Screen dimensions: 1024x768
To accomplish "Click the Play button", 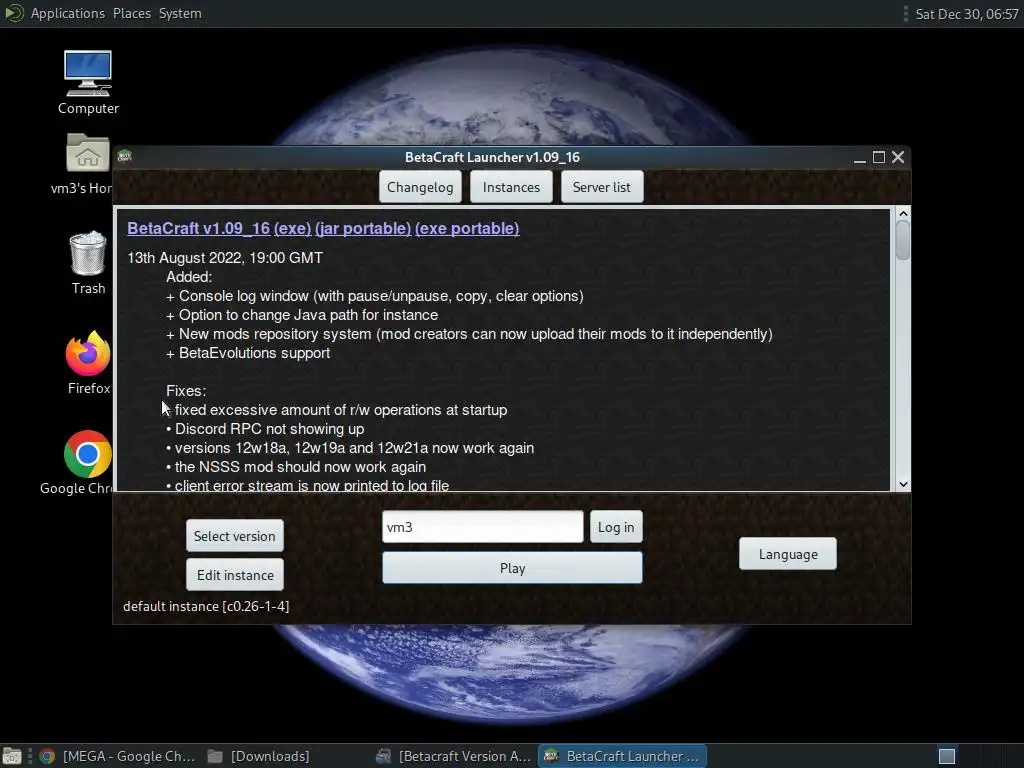I will pyautogui.click(x=512, y=568).
